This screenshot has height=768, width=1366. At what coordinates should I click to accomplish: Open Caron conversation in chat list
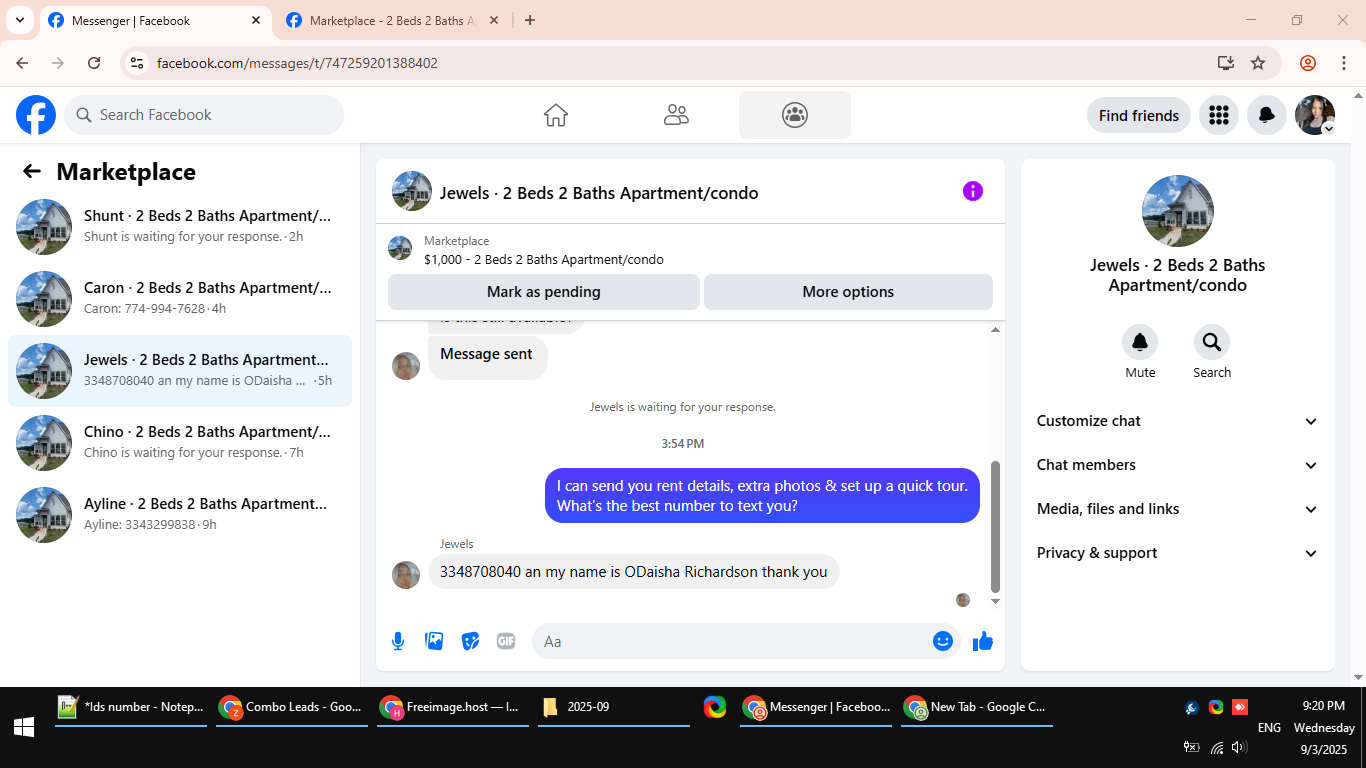pyautogui.click(x=180, y=299)
